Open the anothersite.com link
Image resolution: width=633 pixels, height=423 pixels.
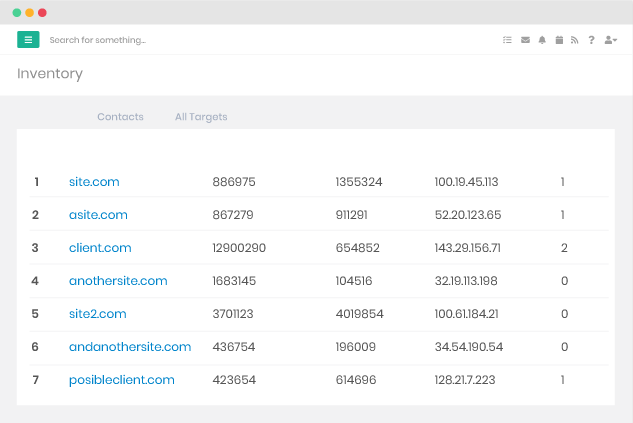[118, 281]
